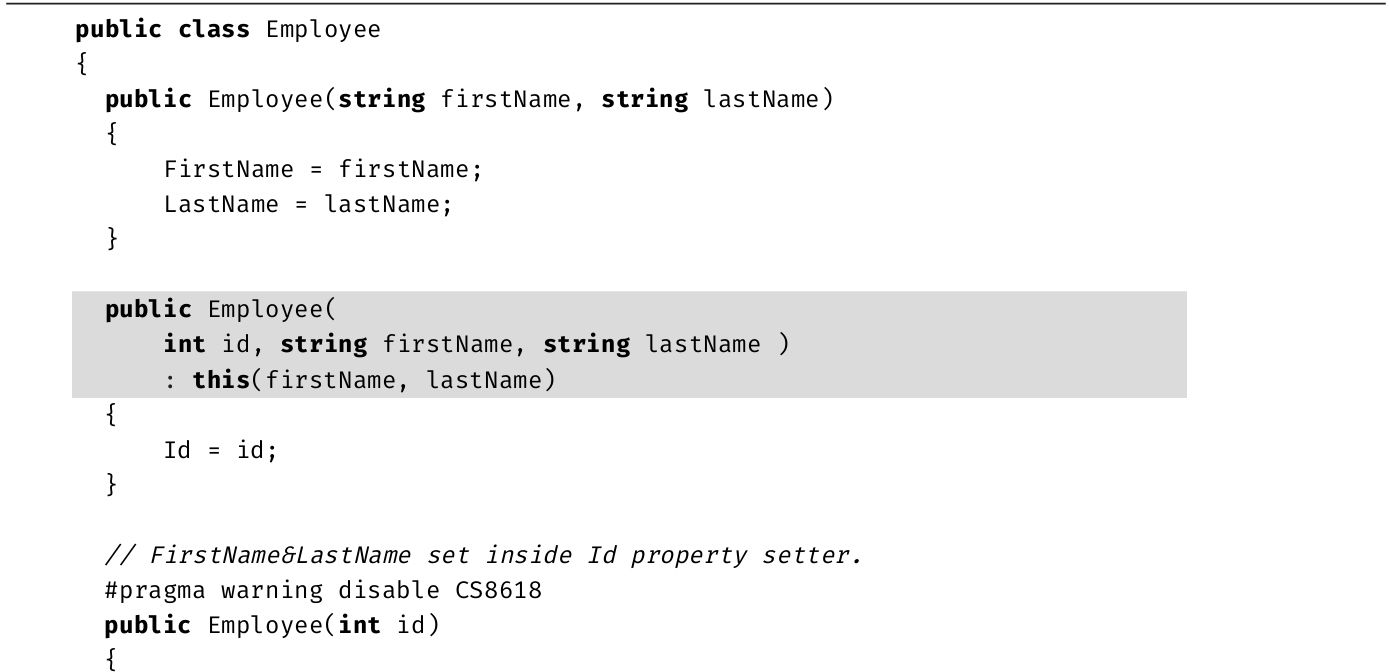The width and height of the screenshot is (1389, 672).
Task: Click the "FirstName = firstName;" assignment
Action: click(323, 169)
